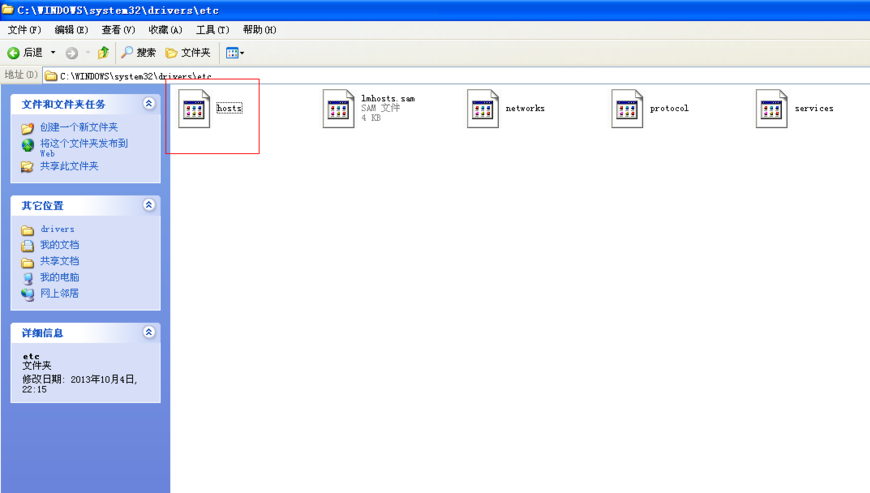The height and width of the screenshot is (493, 870).
Task: Open 网上邻居 link
Action: pyautogui.click(x=59, y=293)
